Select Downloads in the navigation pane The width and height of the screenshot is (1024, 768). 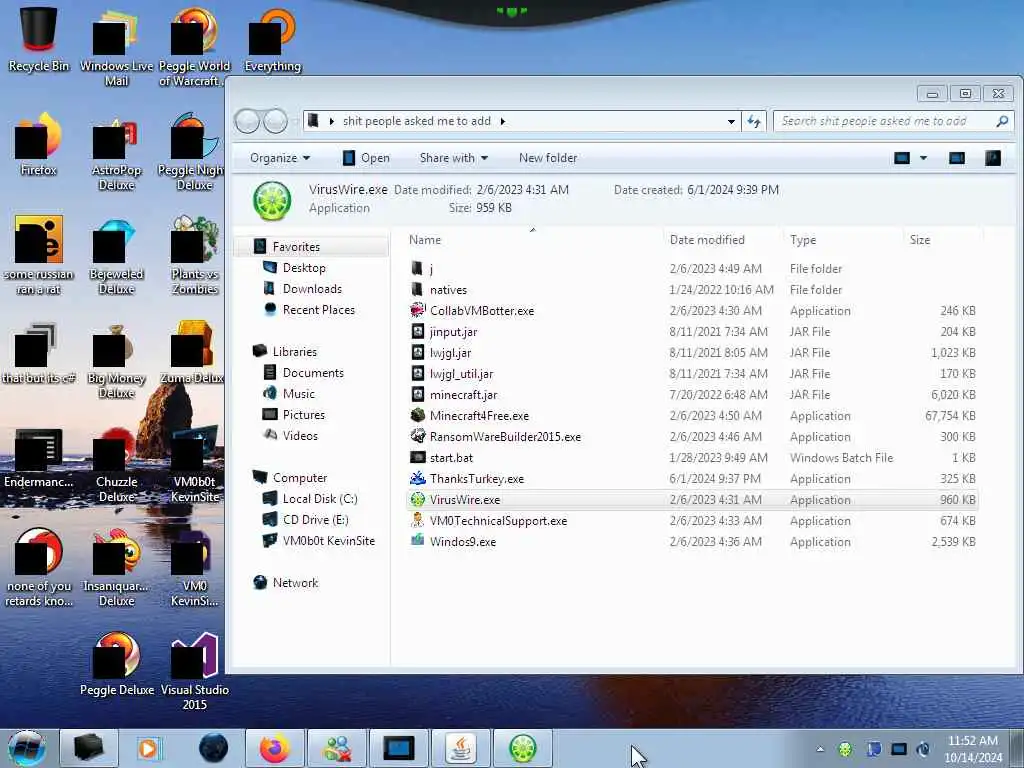point(312,289)
